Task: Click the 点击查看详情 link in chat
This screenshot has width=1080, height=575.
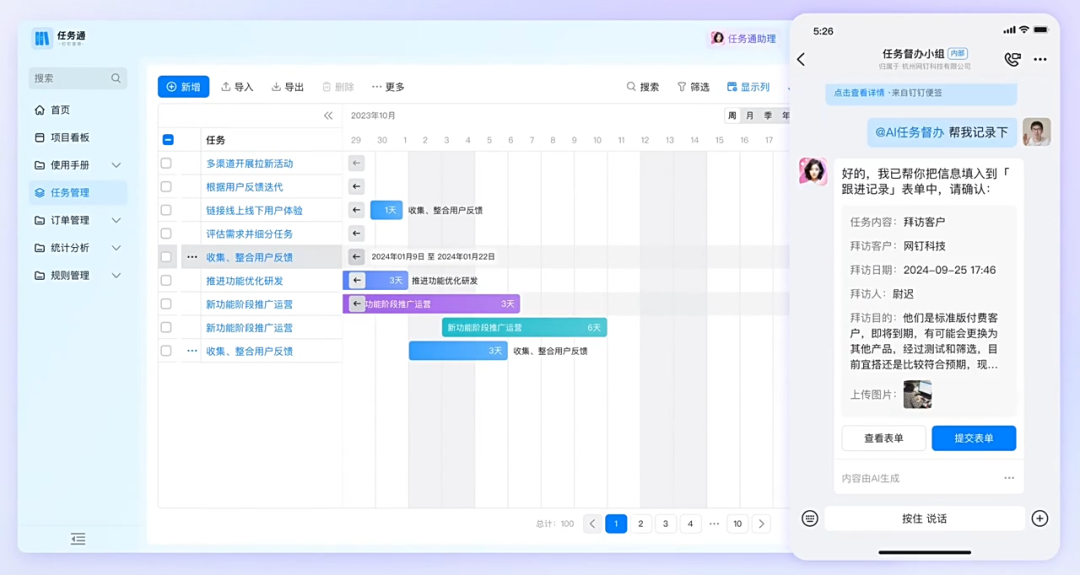Action: coord(858,92)
